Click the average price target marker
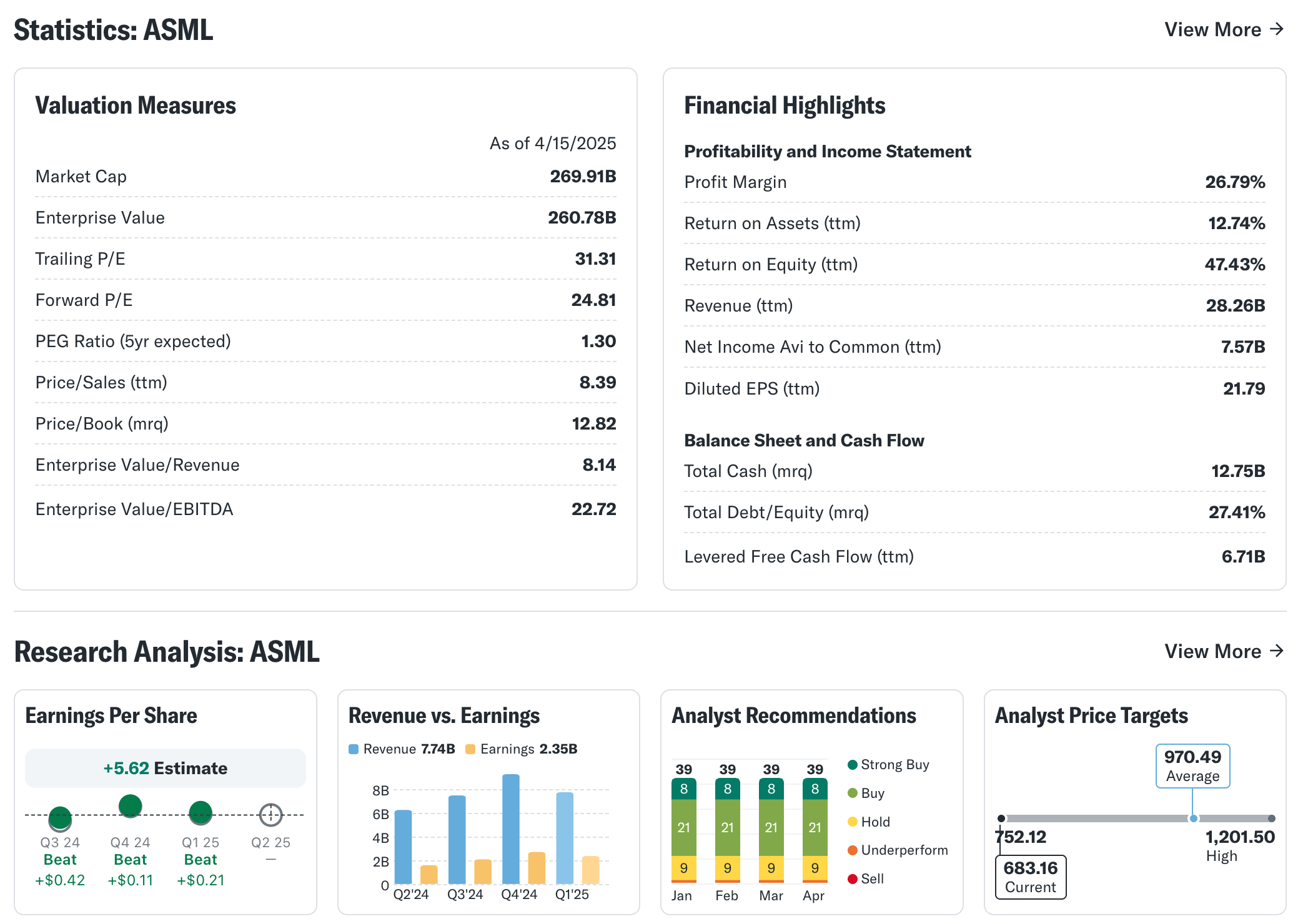Screen dimensions: 1298x924 (x=1193, y=818)
